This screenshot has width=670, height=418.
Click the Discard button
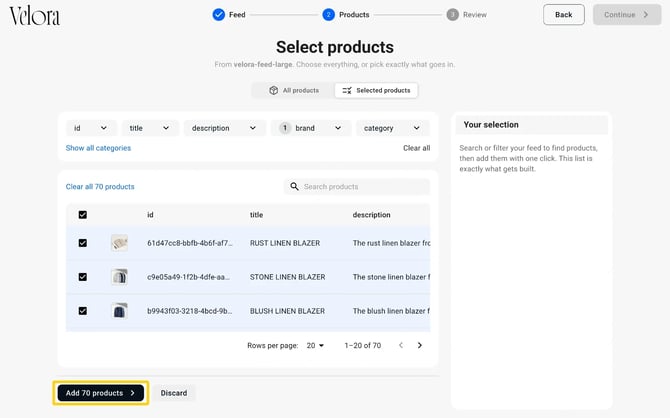[x=174, y=393]
